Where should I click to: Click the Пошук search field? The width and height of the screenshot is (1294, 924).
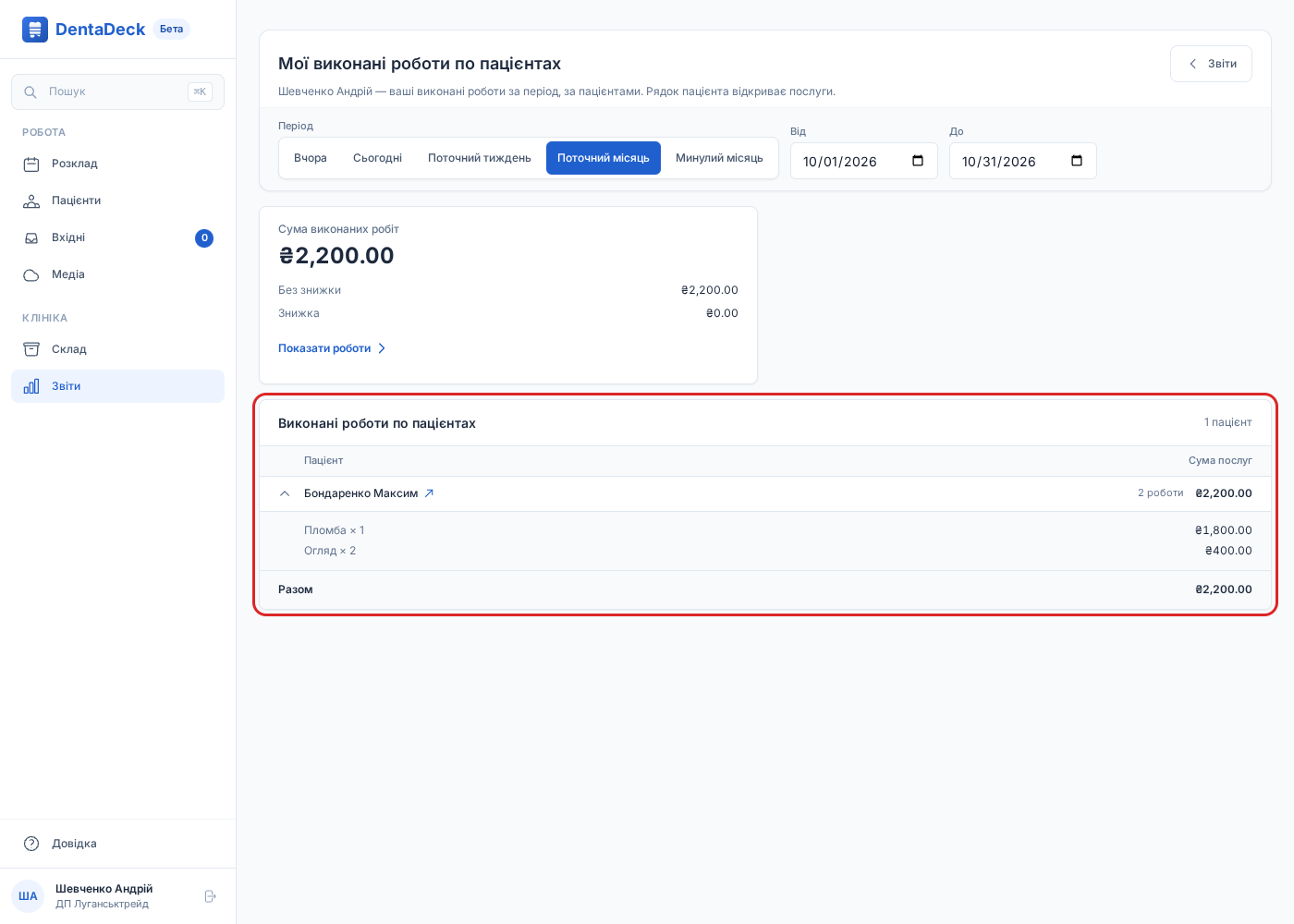(117, 91)
